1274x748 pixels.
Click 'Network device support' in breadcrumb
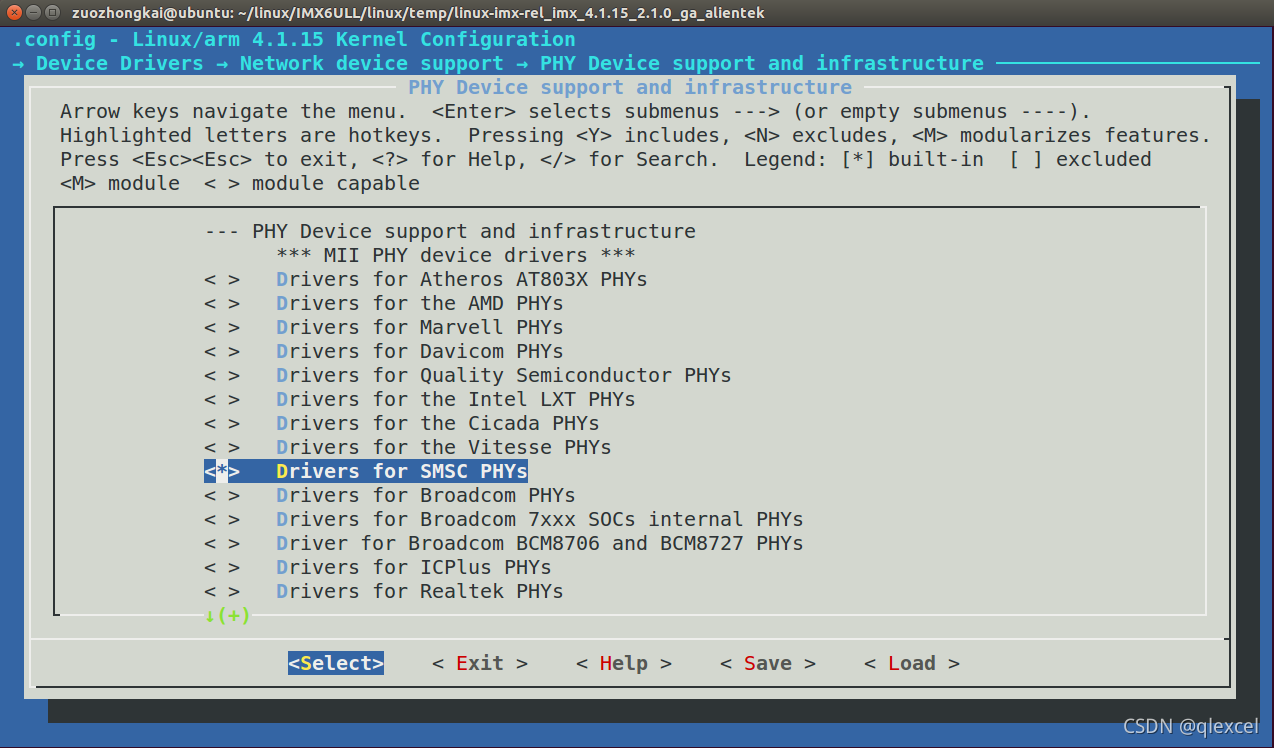click(372, 63)
